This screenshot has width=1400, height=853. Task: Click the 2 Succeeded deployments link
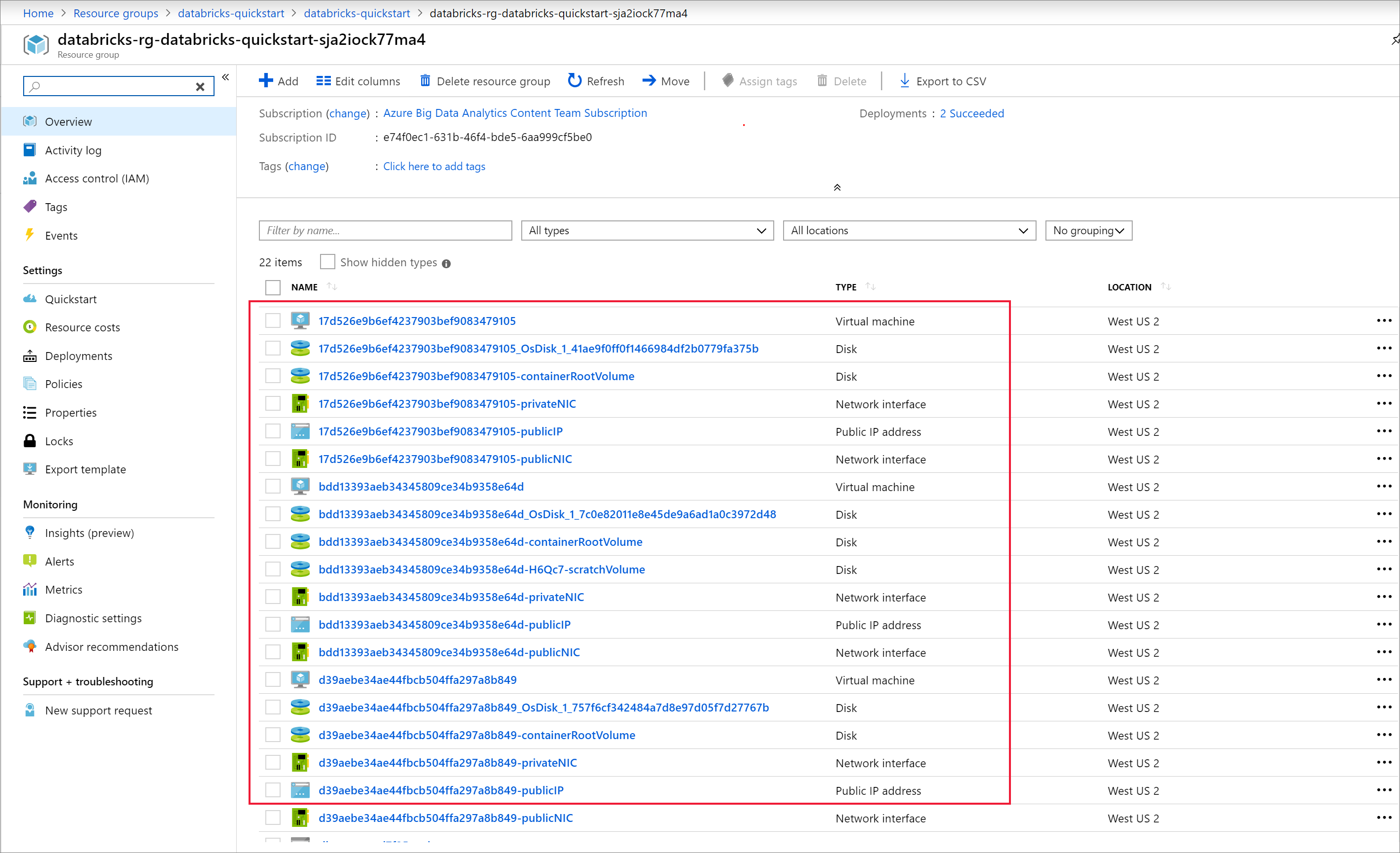971,114
